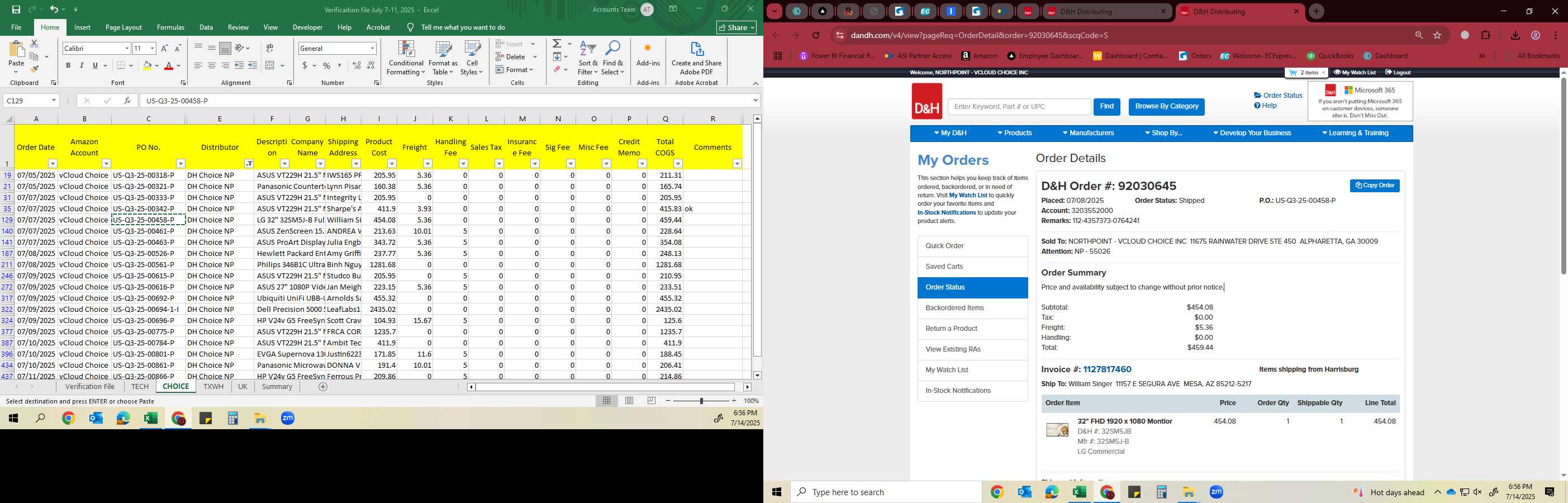Image resolution: width=1568 pixels, height=503 pixels.
Task: Click the Share button in Excel
Action: pos(737,27)
